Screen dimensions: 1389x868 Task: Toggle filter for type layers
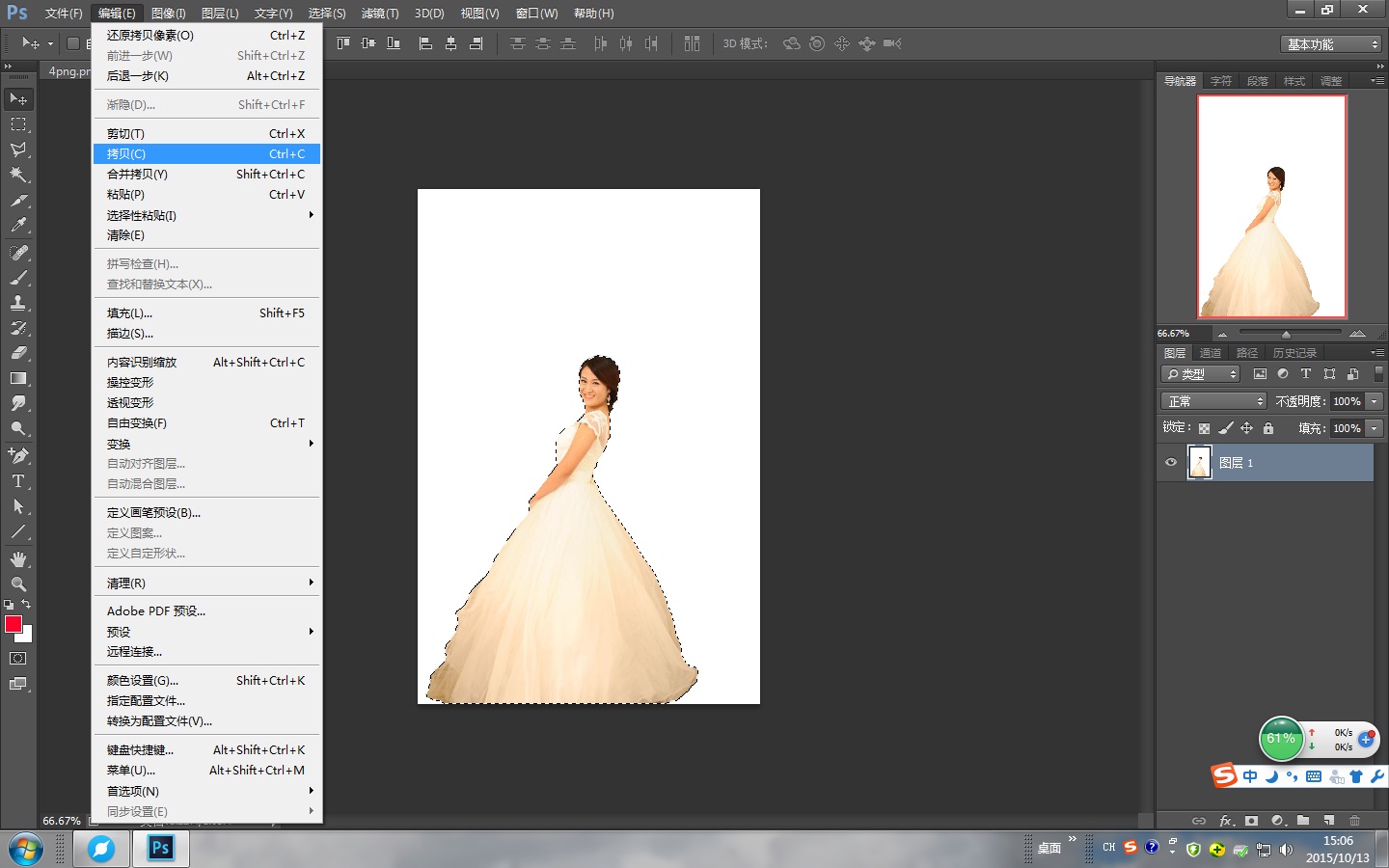point(1306,374)
